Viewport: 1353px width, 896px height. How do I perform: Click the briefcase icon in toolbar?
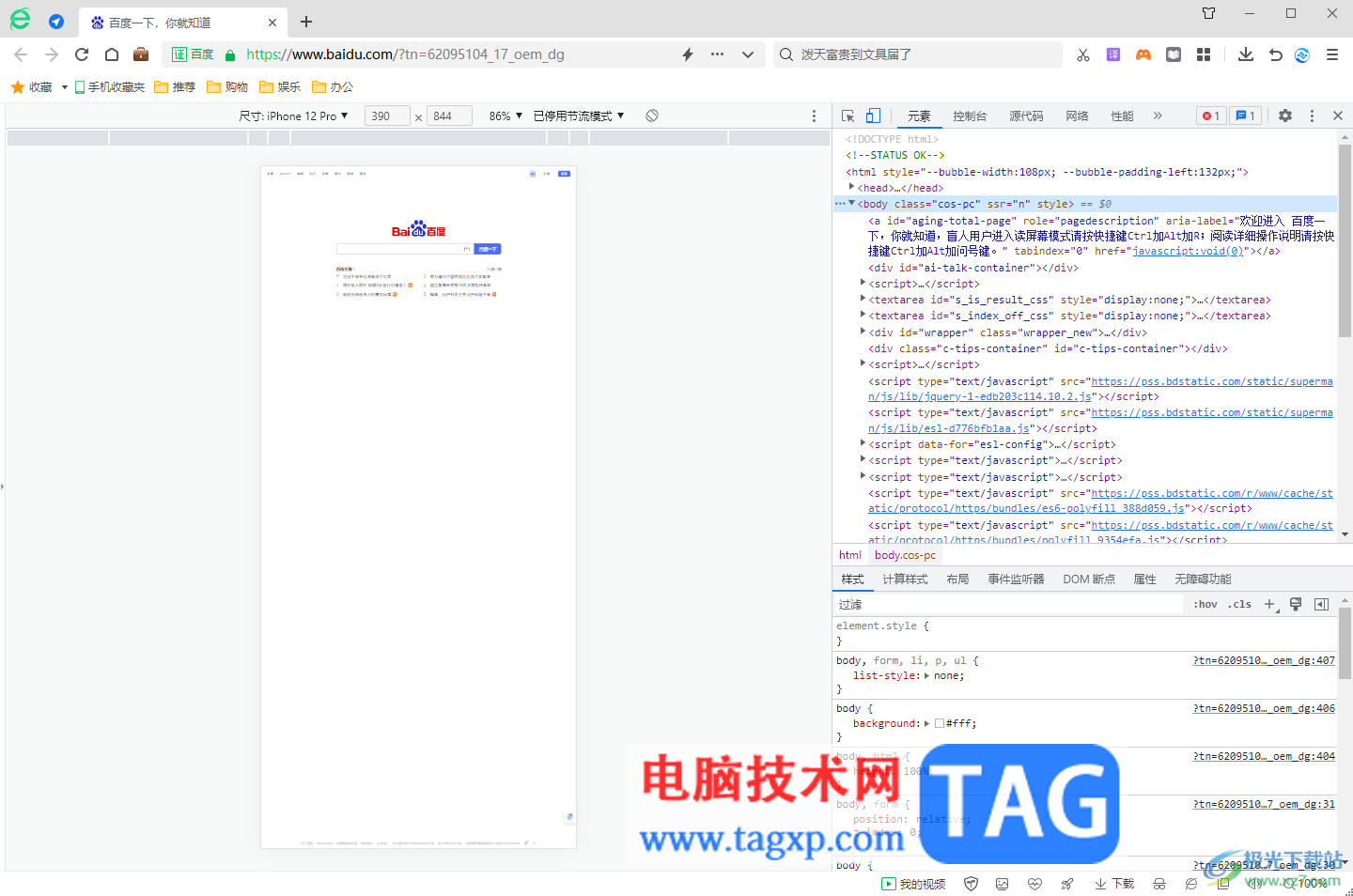(141, 54)
